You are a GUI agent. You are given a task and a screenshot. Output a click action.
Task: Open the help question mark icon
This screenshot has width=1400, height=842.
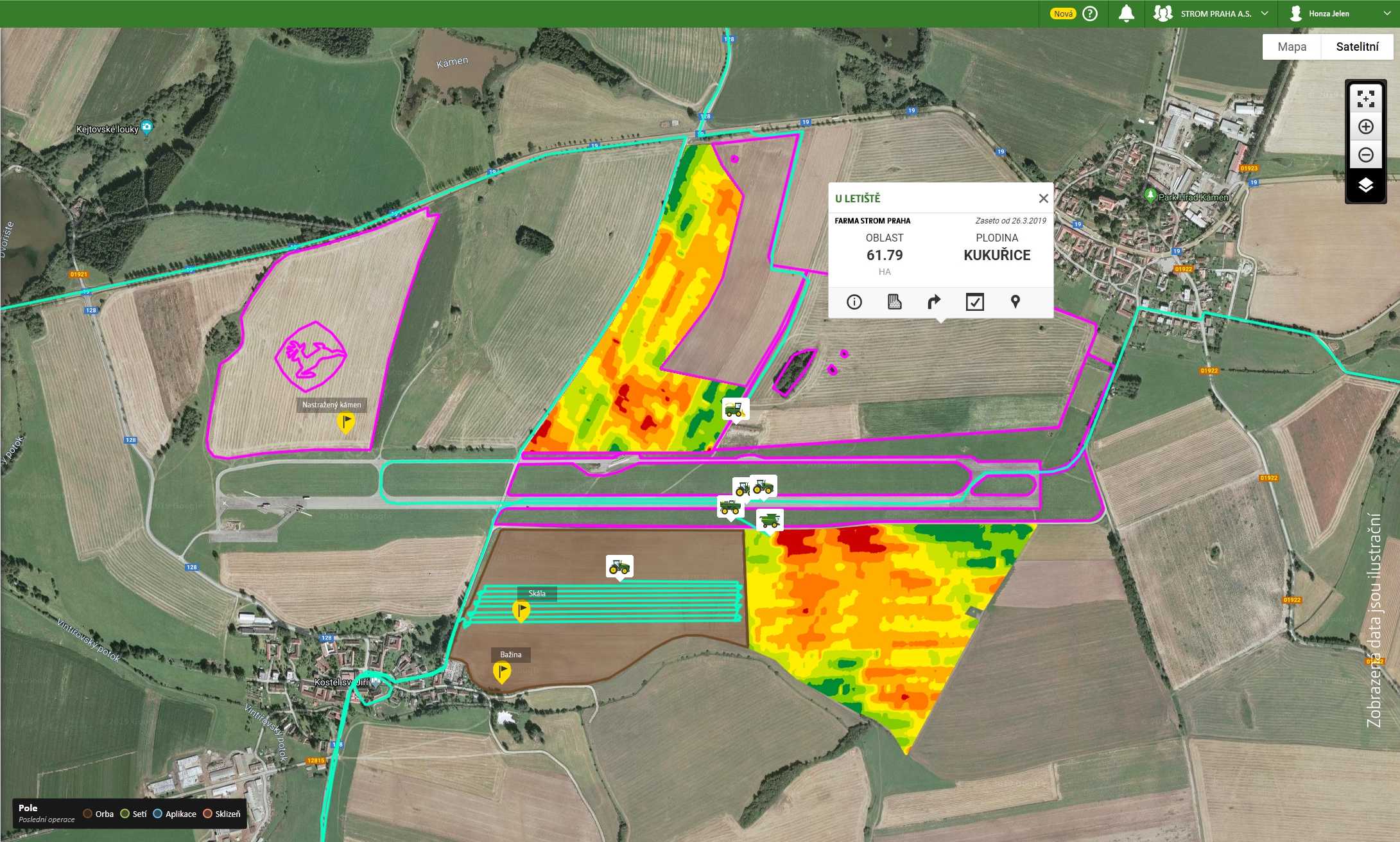(1090, 13)
